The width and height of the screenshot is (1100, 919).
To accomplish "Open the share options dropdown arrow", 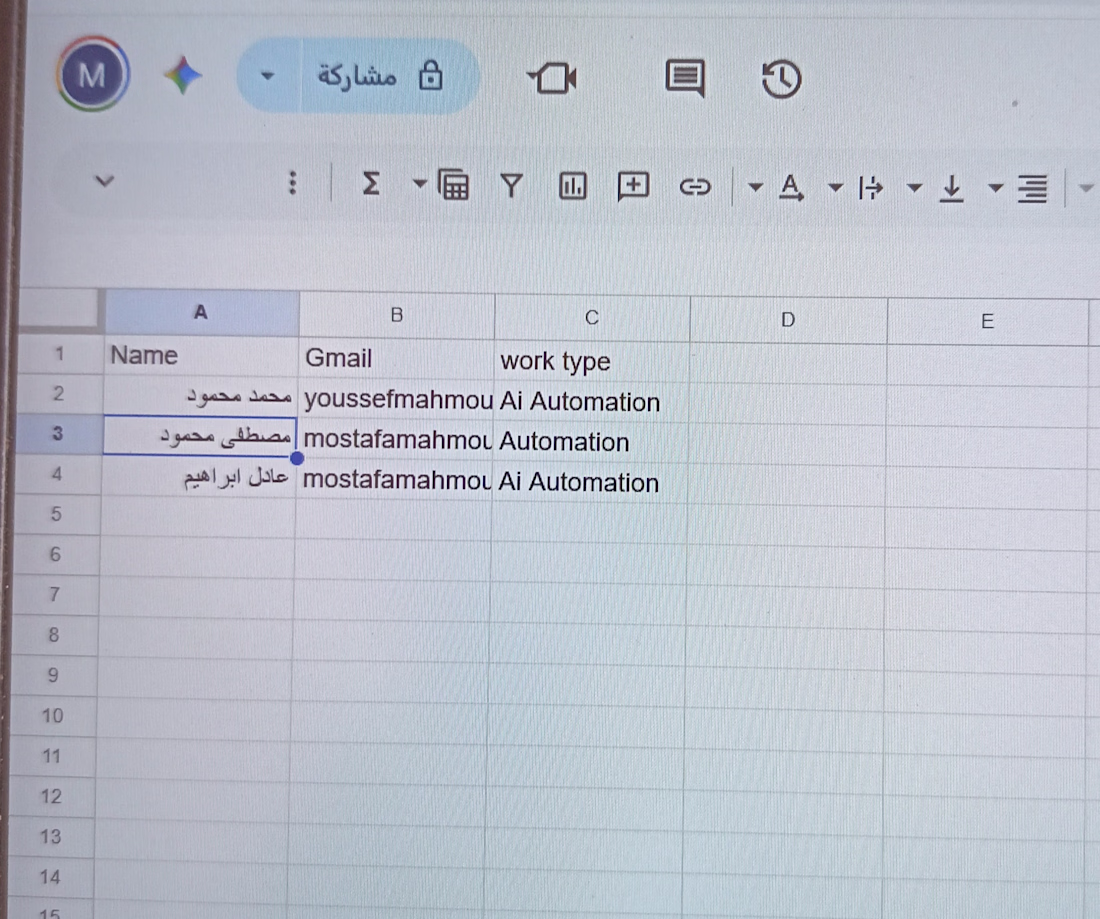I will click(x=267, y=75).
